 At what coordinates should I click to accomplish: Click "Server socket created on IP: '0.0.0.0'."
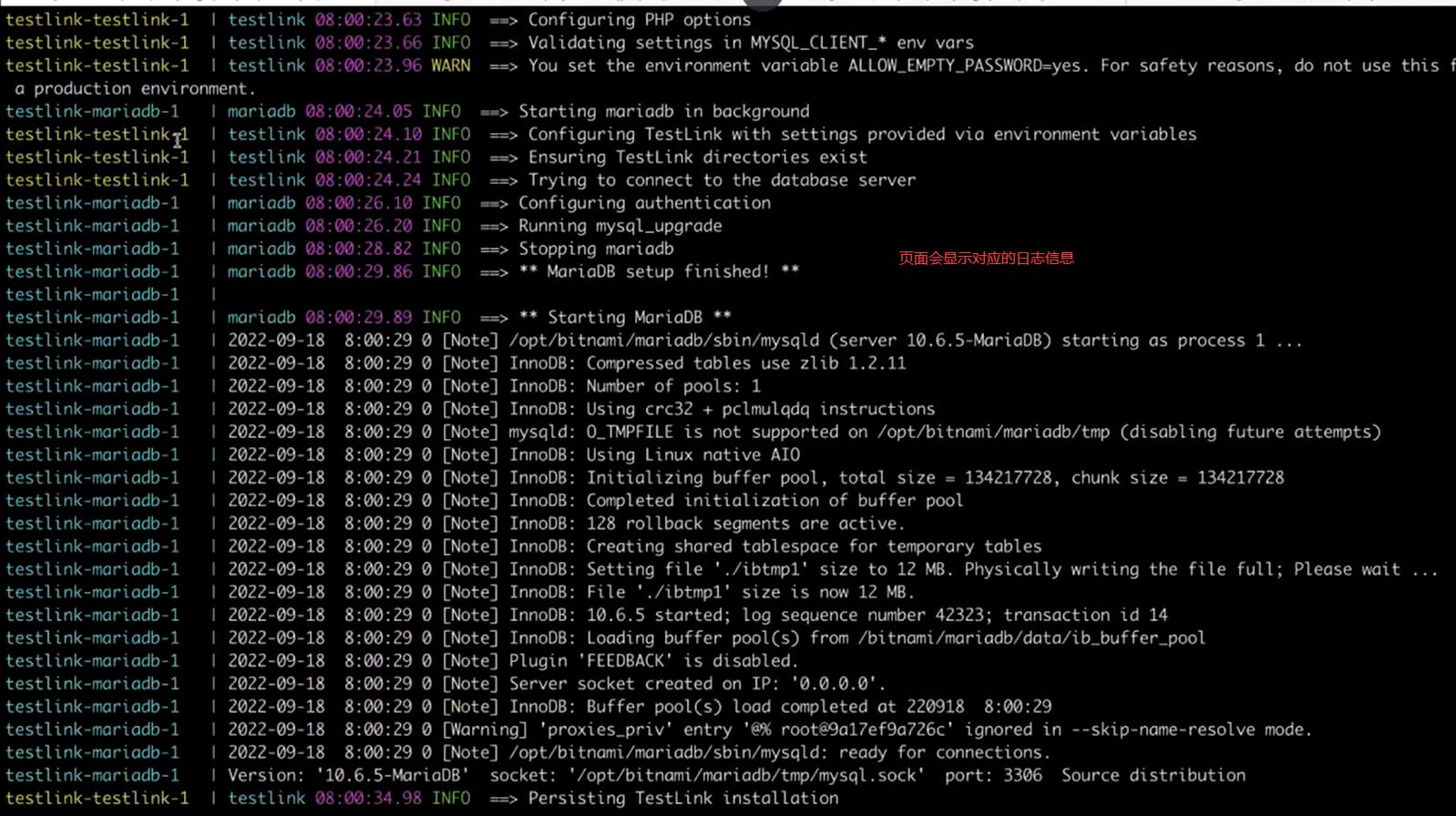pyautogui.click(x=698, y=684)
